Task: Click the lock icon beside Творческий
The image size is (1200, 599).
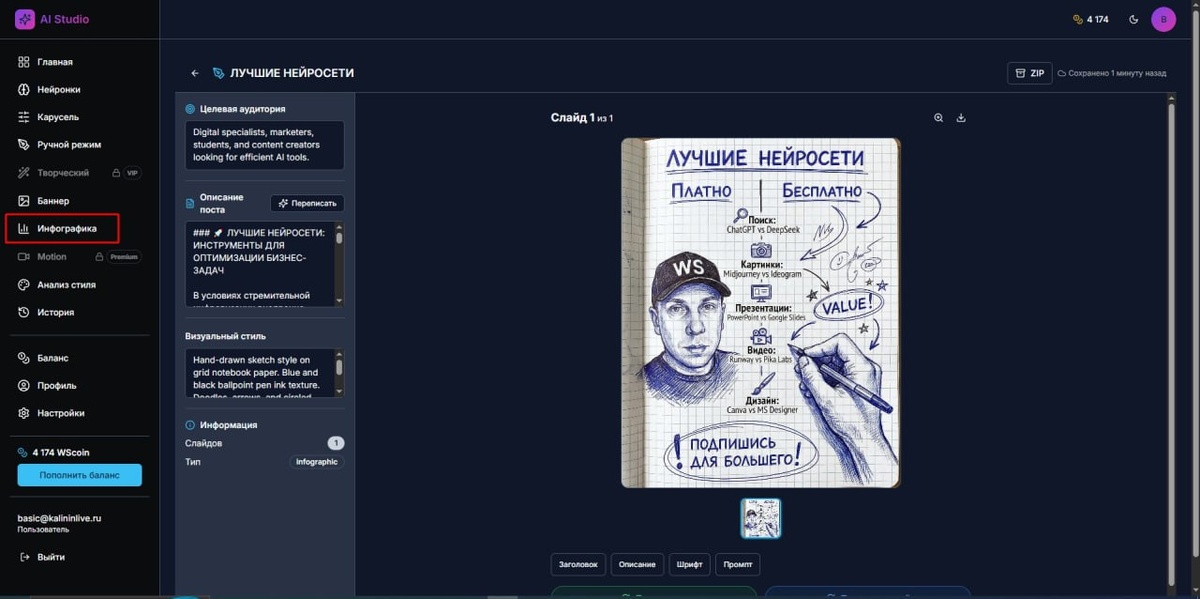Action: 115,173
